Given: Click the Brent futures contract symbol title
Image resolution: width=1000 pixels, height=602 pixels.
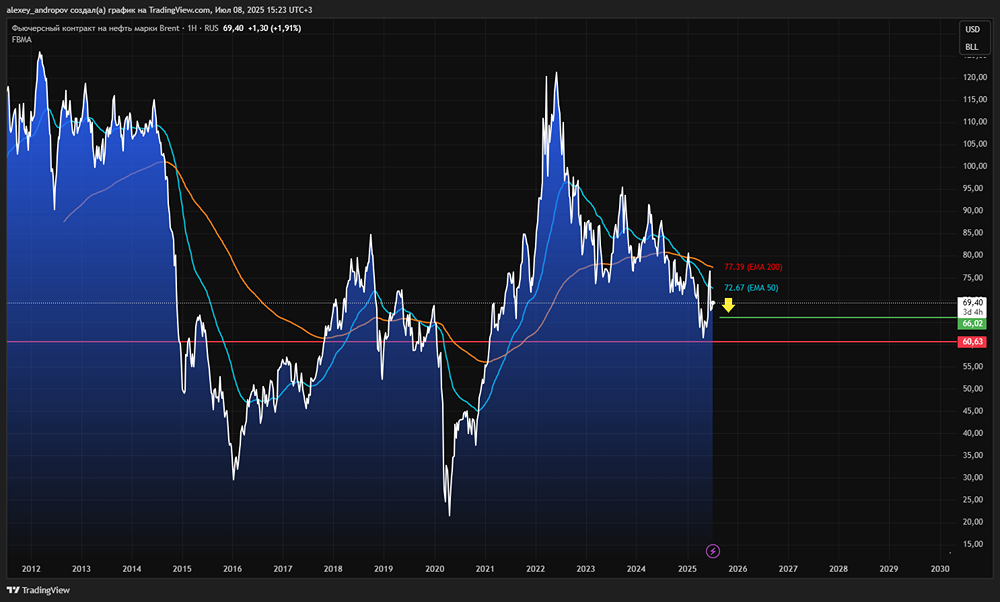Looking at the screenshot, I should (x=95, y=28).
